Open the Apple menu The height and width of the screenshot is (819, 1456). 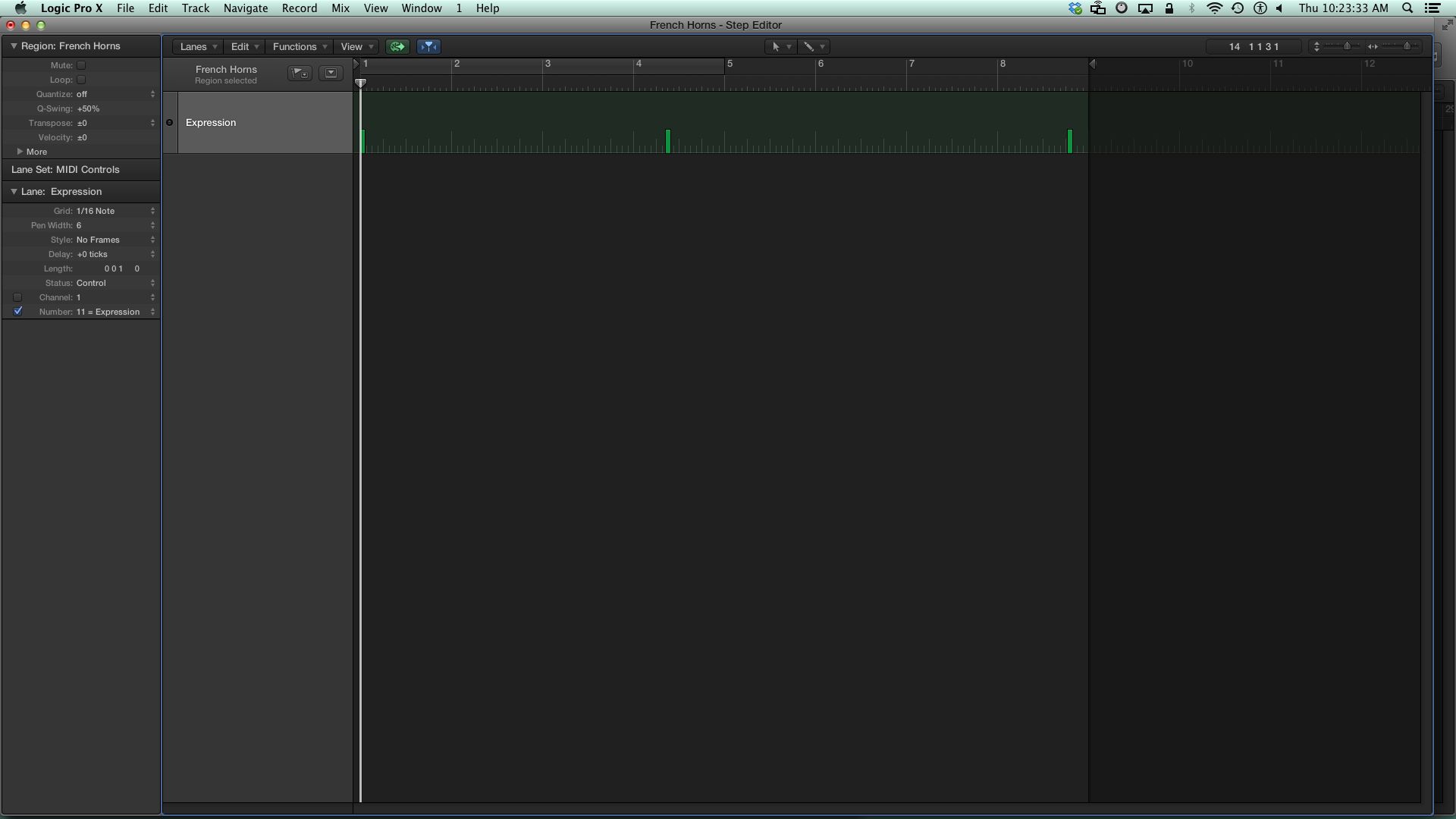pyautogui.click(x=20, y=8)
